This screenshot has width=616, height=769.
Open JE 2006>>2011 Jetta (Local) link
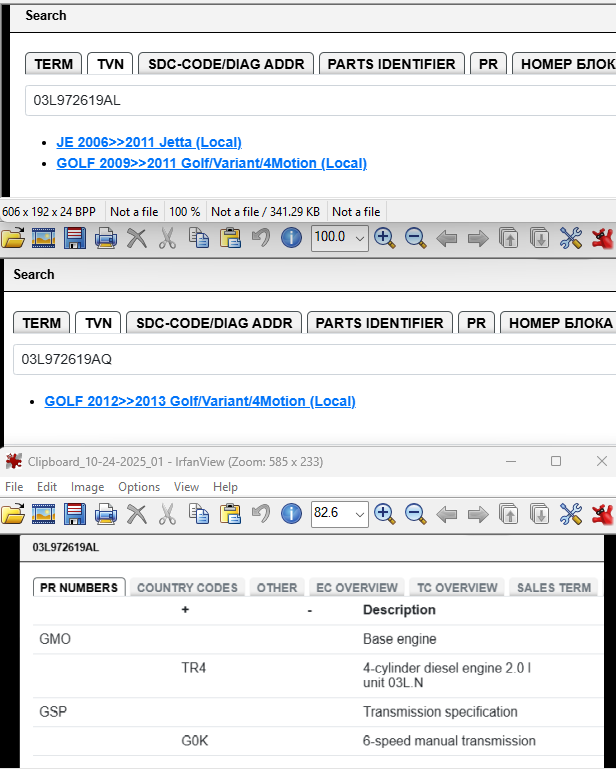click(x=149, y=142)
